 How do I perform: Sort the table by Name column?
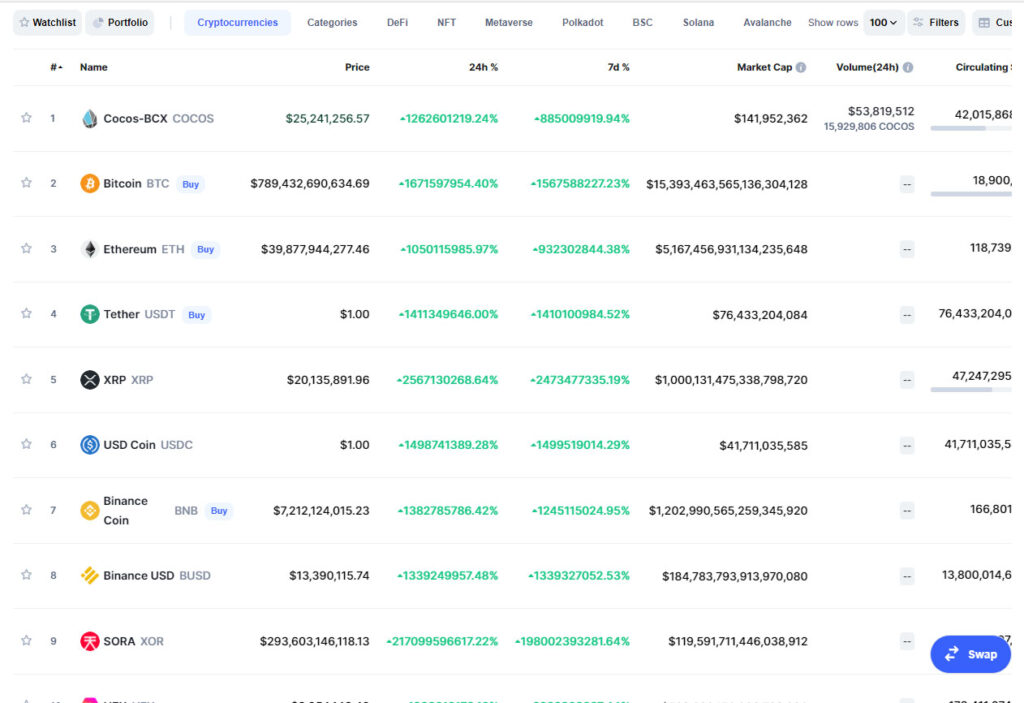(93, 67)
